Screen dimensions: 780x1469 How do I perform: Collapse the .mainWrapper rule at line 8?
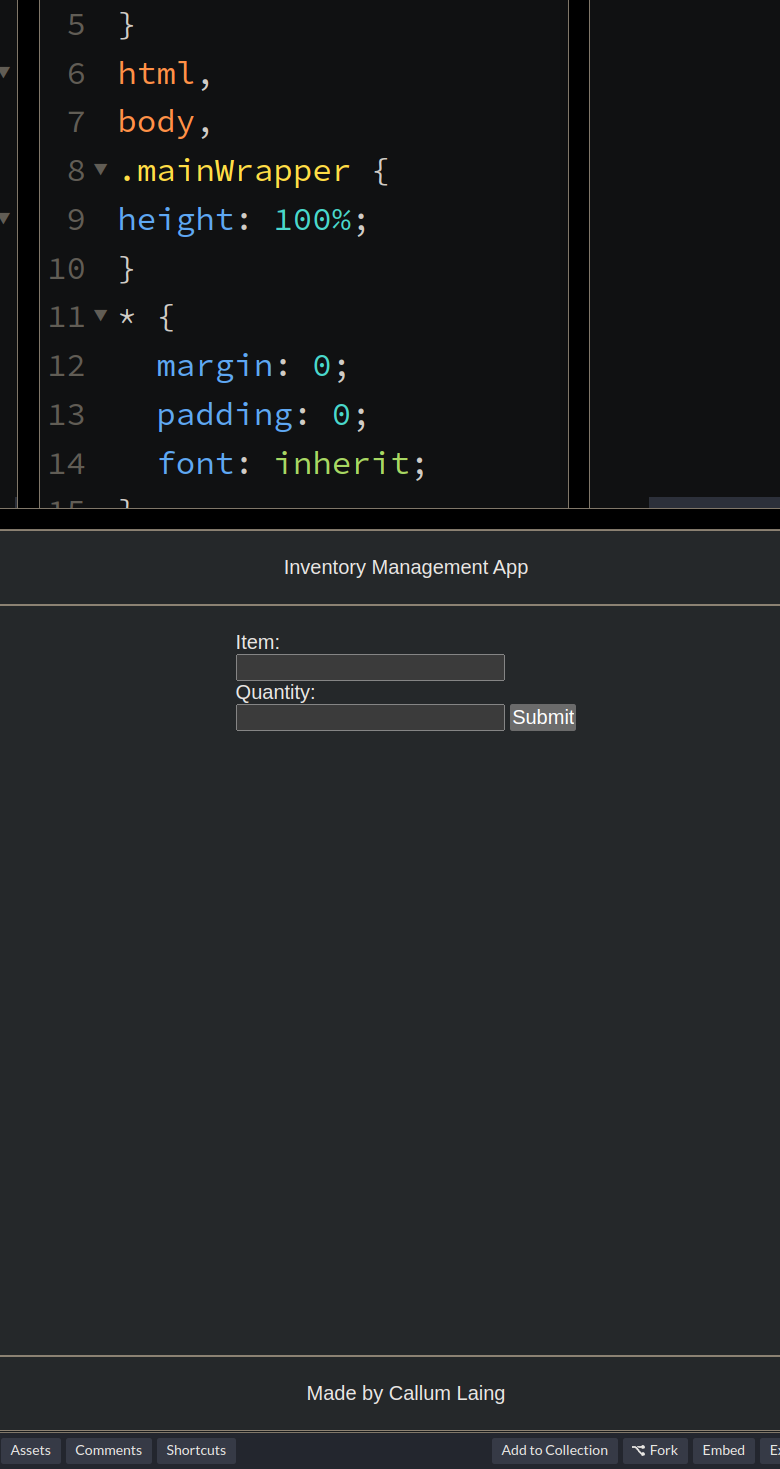coord(100,170)
